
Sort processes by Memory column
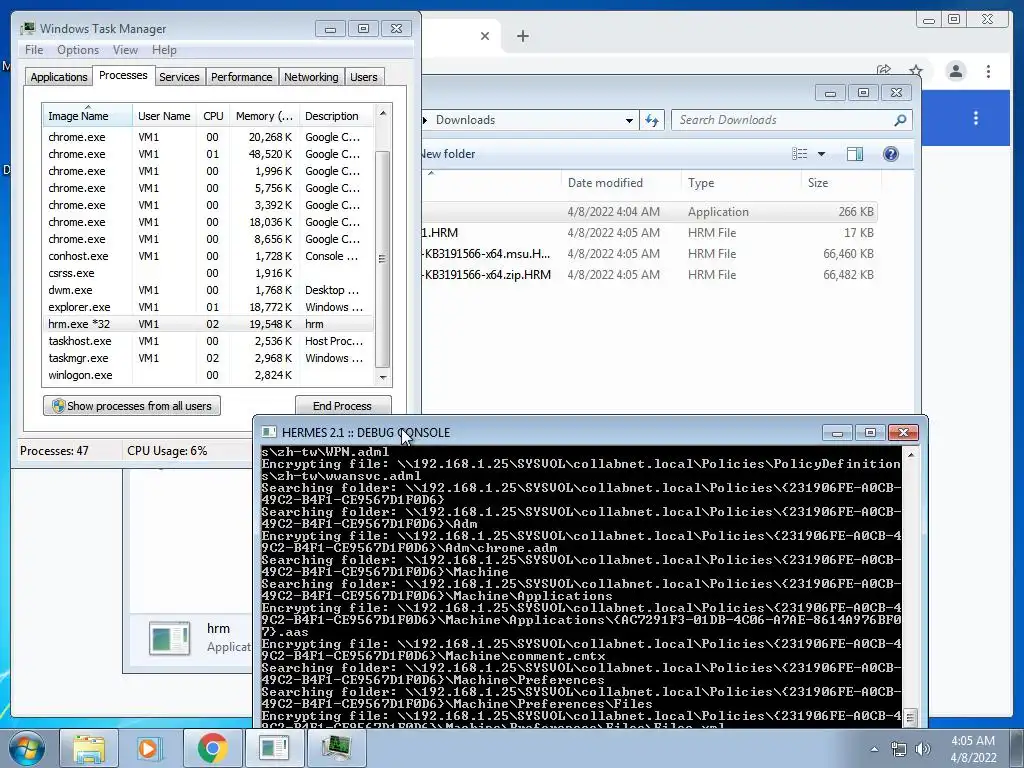click(x=264, y=116)
